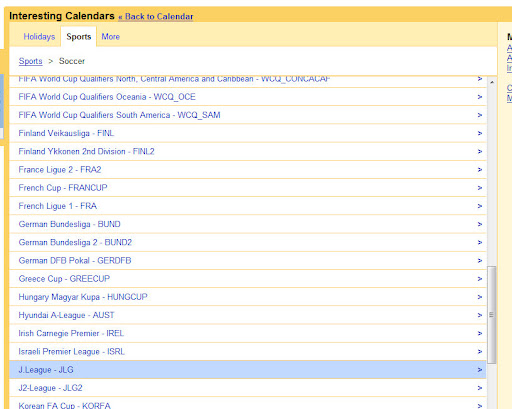Choose French Cup - FRANCUP
512x409 pixels.
click(248, 188)
